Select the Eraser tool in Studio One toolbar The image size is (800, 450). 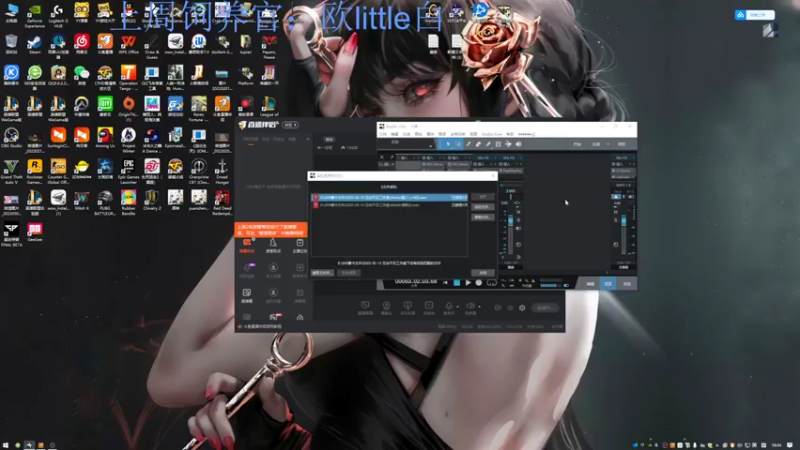478,144
